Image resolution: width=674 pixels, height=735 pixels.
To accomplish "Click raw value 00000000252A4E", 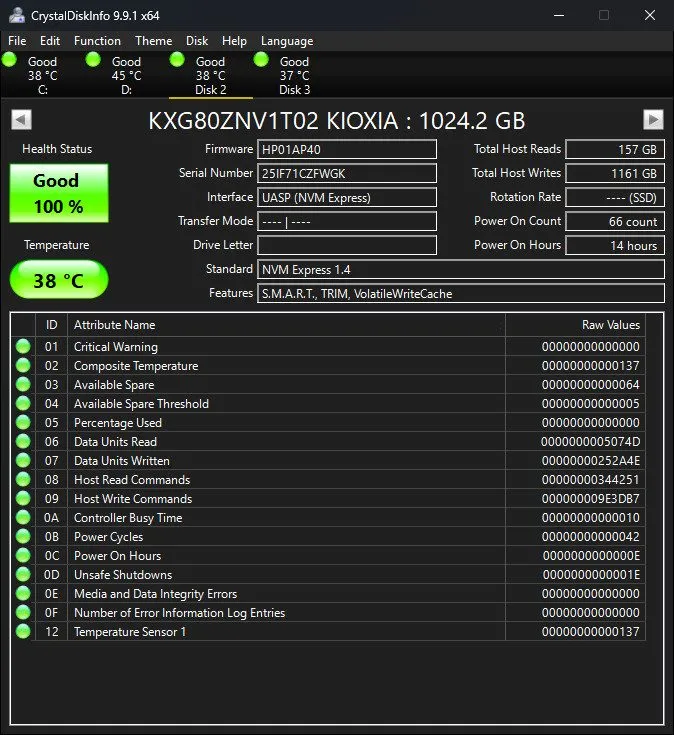I will click(591, 461).
